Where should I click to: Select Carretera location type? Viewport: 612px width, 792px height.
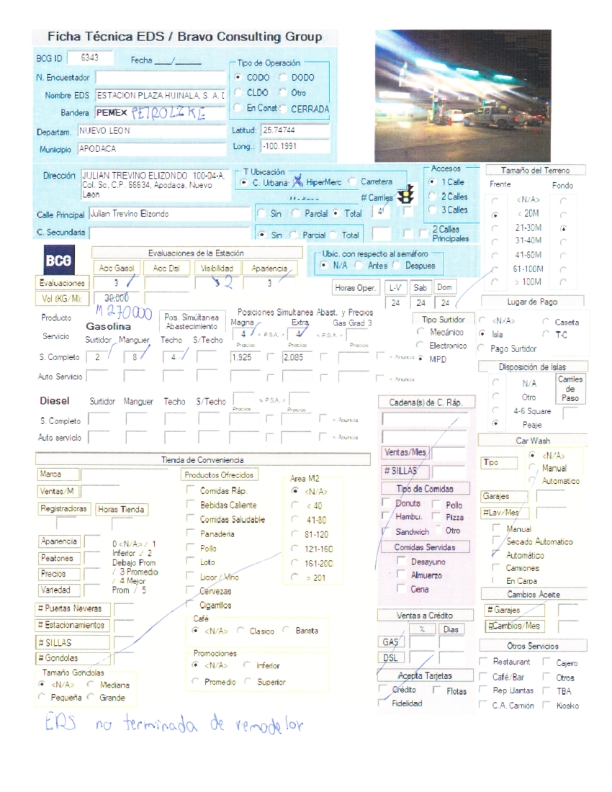[352, 181]
